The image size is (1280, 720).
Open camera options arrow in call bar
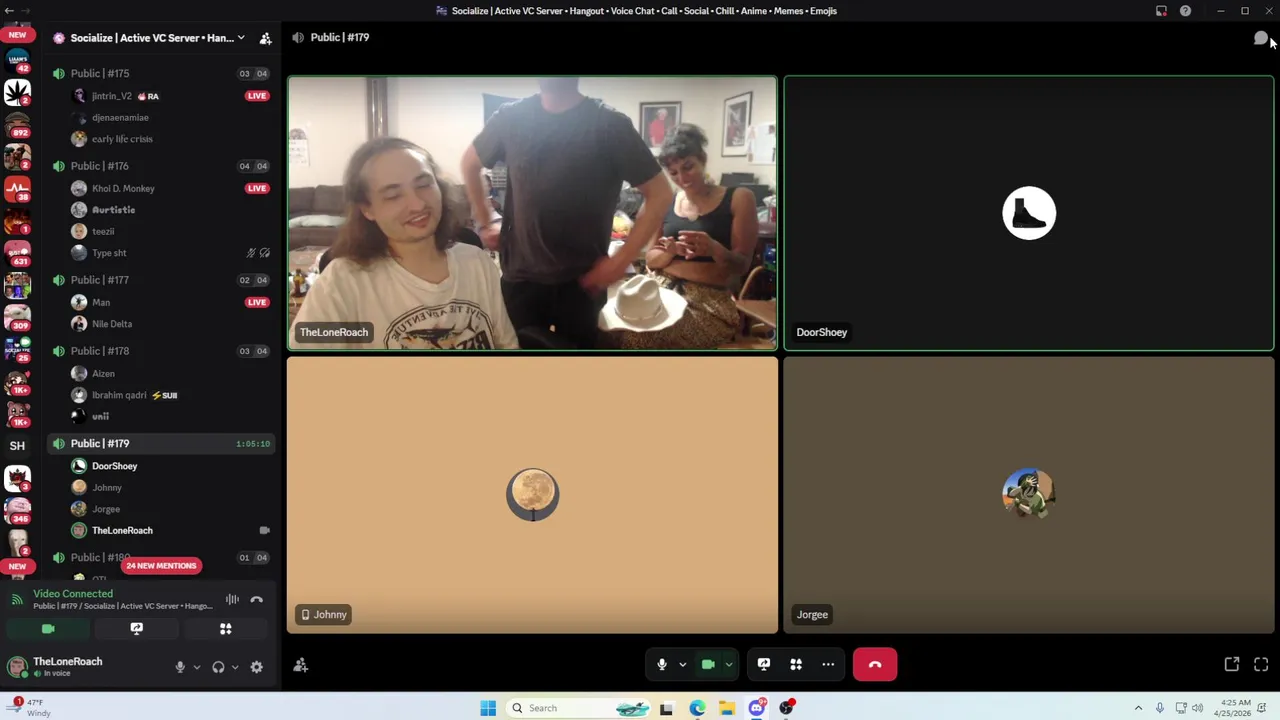click(x=729, y=664)
